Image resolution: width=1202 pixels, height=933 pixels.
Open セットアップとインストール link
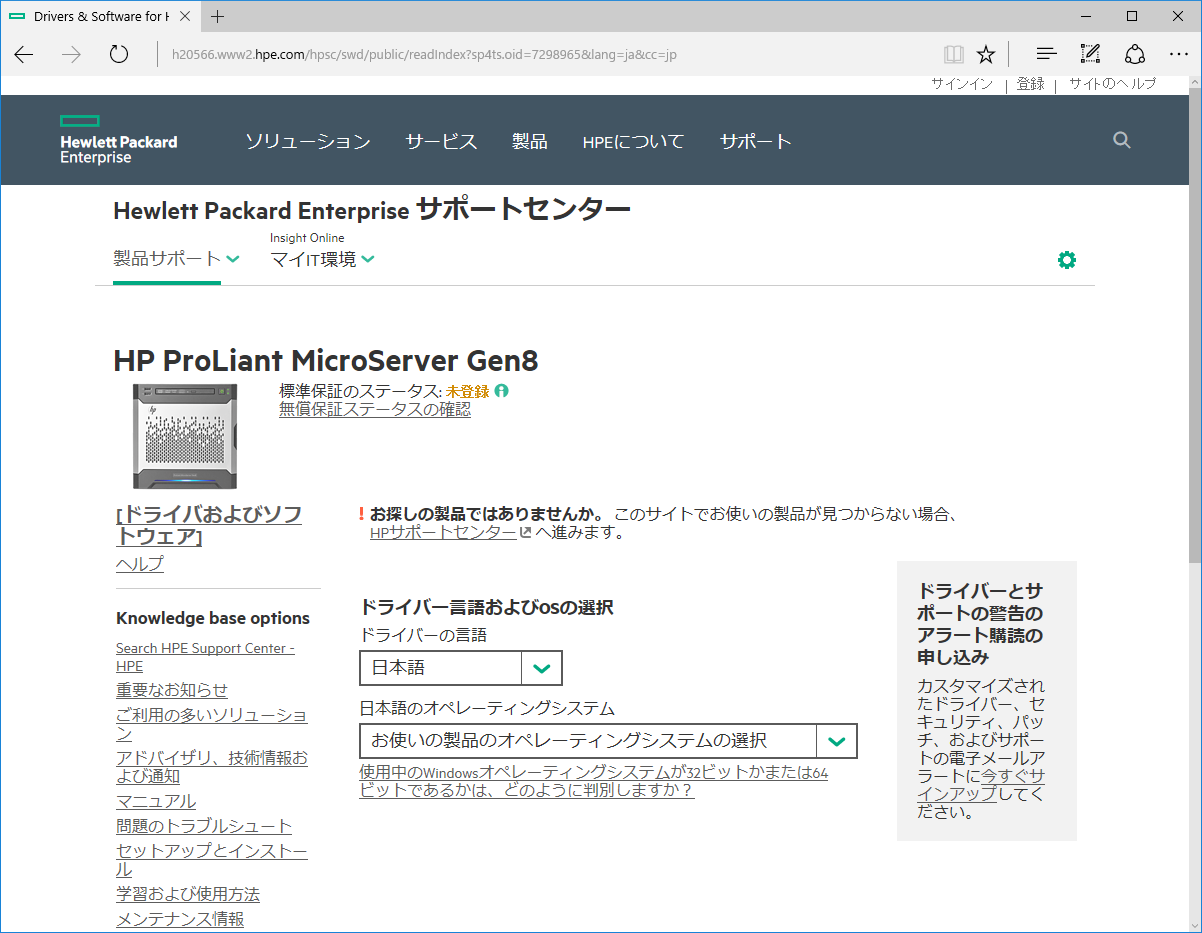point(212,860)
